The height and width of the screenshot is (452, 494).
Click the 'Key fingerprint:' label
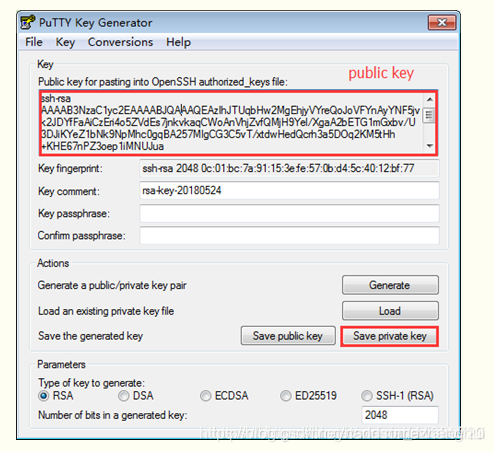(70, 168)
